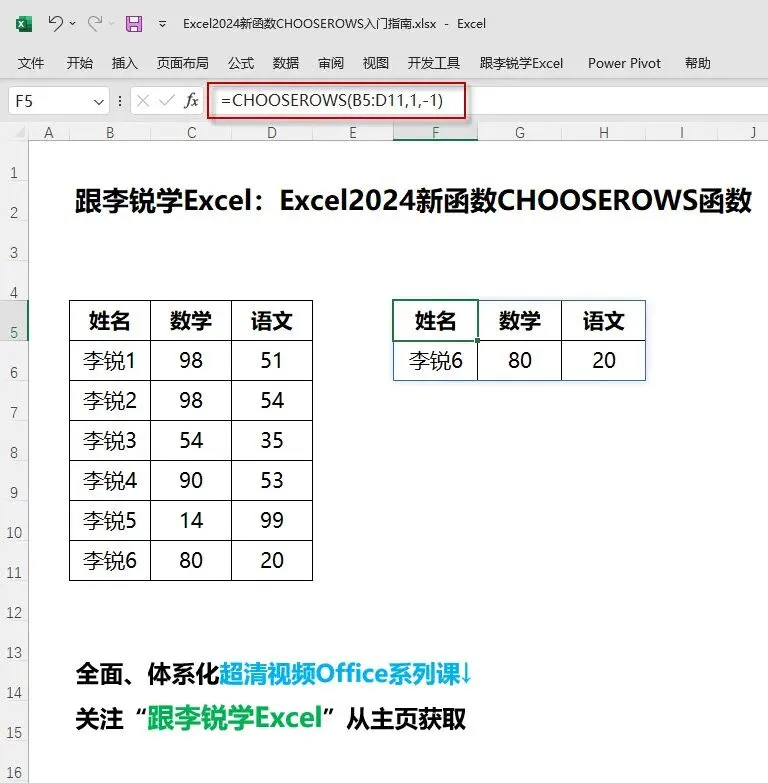Screen dimensions: 768x783
Task: Select cell with 数学 score 14
Action: (x=191, y=520)
